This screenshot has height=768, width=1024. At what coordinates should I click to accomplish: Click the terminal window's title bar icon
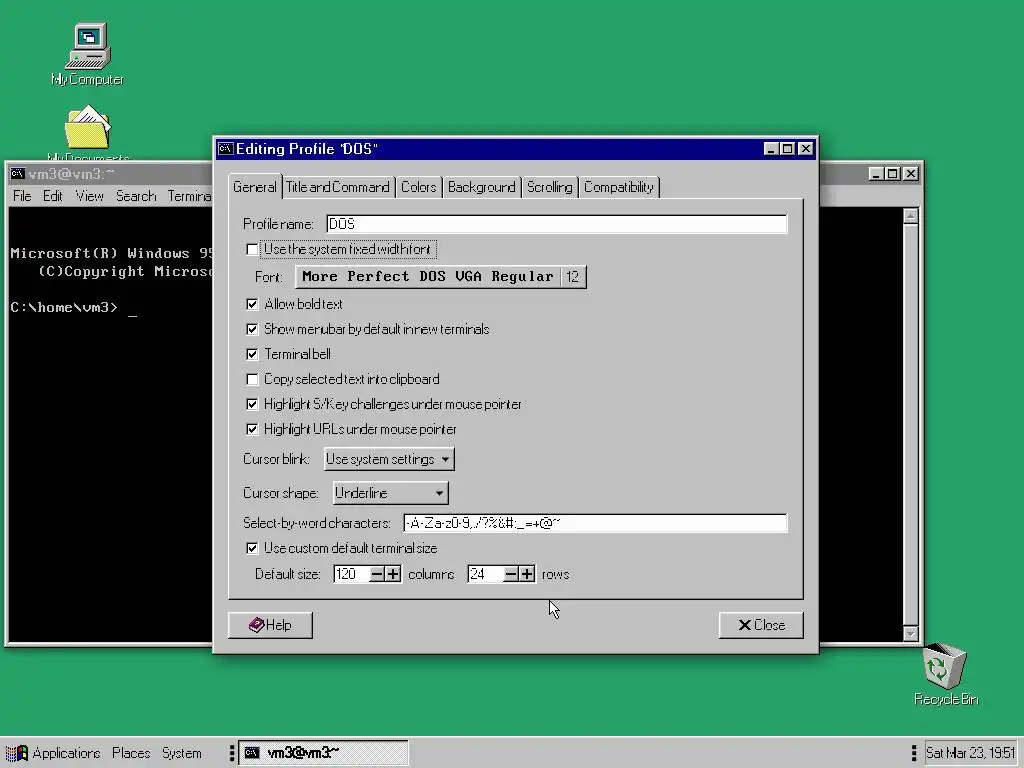click(18, 174)
